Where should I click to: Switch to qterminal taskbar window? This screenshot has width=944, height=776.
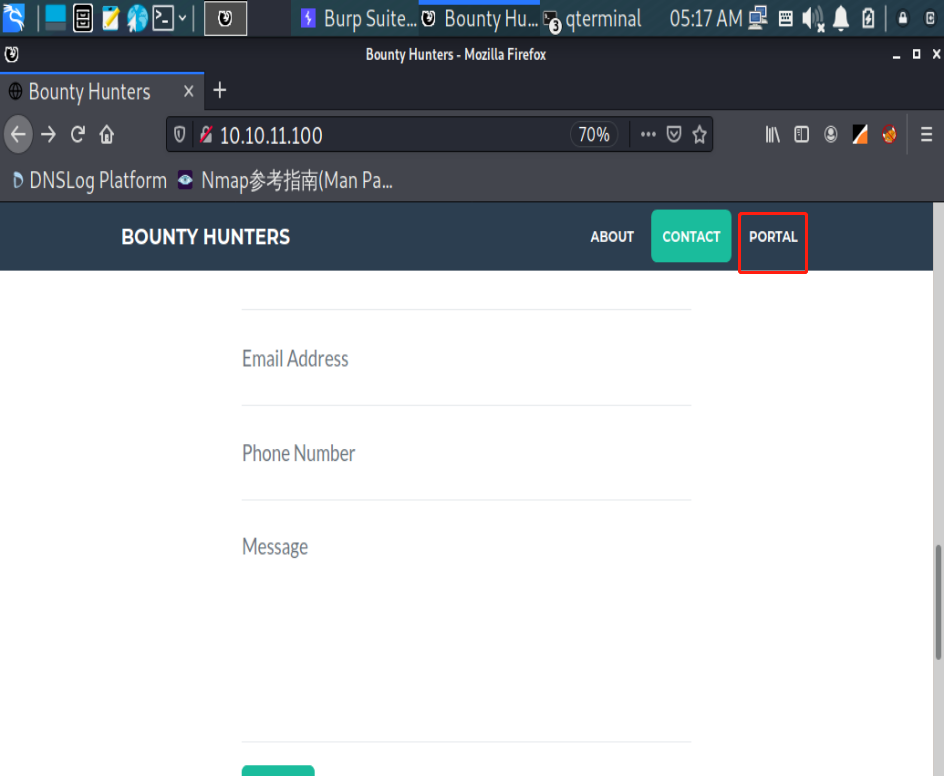coord(592,19)
